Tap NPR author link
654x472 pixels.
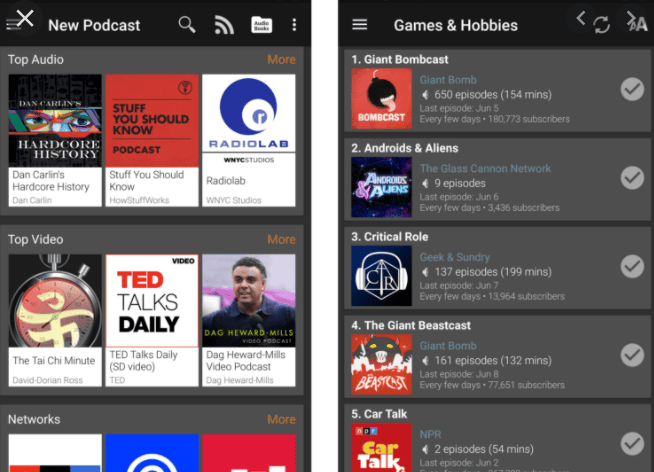pyautogui.click(x=430, y=434)
